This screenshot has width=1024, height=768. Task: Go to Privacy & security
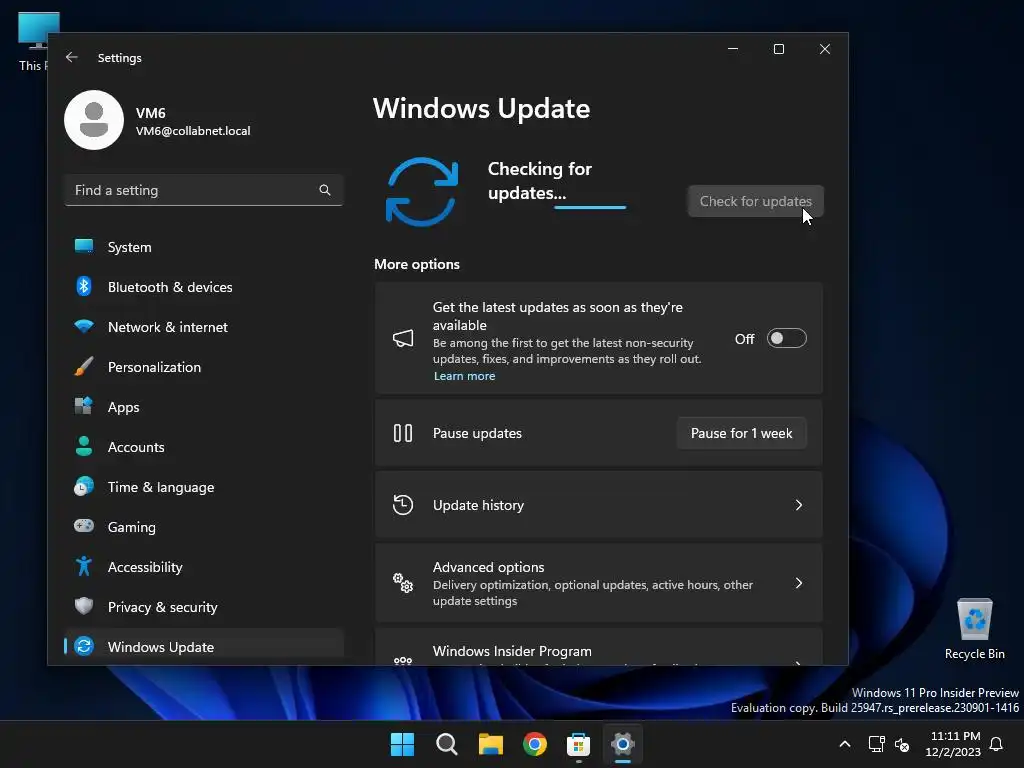204,607
